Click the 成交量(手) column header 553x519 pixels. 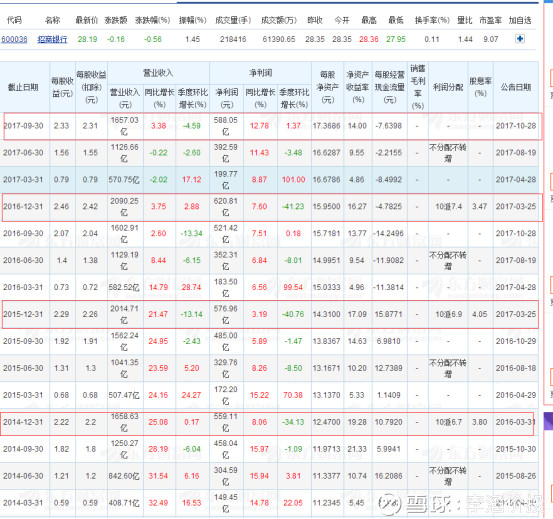coord(233,20)
